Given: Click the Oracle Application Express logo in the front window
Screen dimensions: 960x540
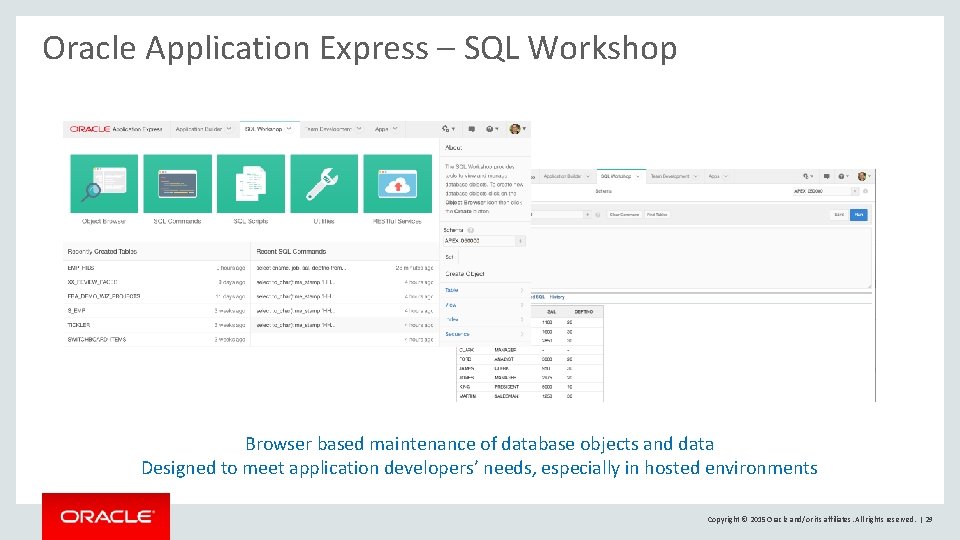Looking at the screenshot, I should [x=116, y=129].
